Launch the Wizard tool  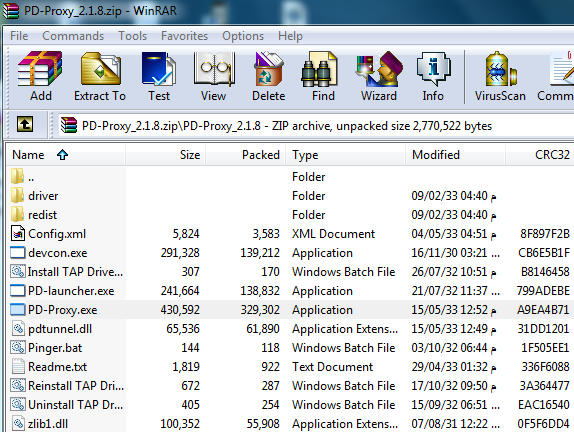pos(379,69)
